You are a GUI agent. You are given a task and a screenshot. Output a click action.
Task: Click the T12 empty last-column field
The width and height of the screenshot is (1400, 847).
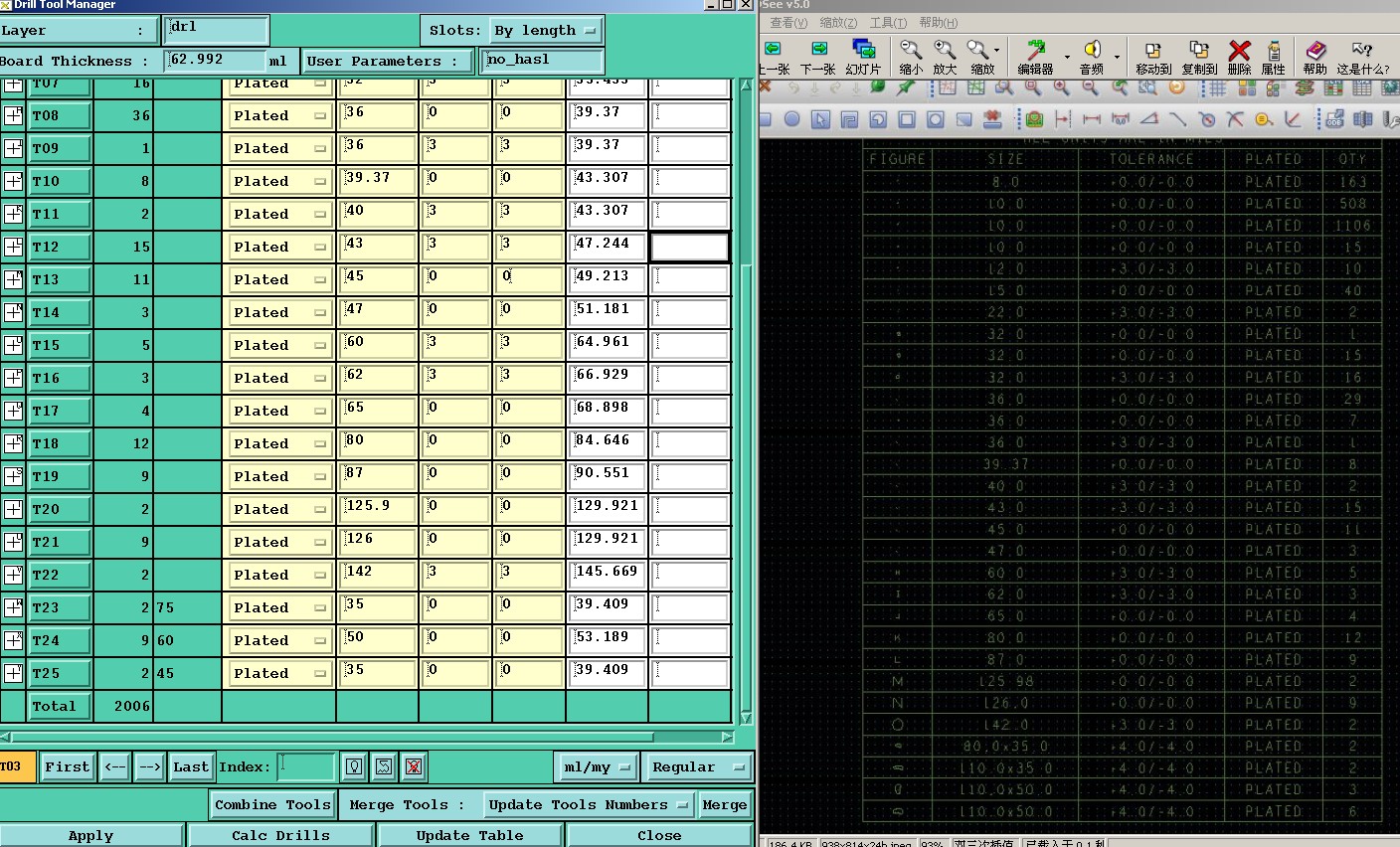690,247
